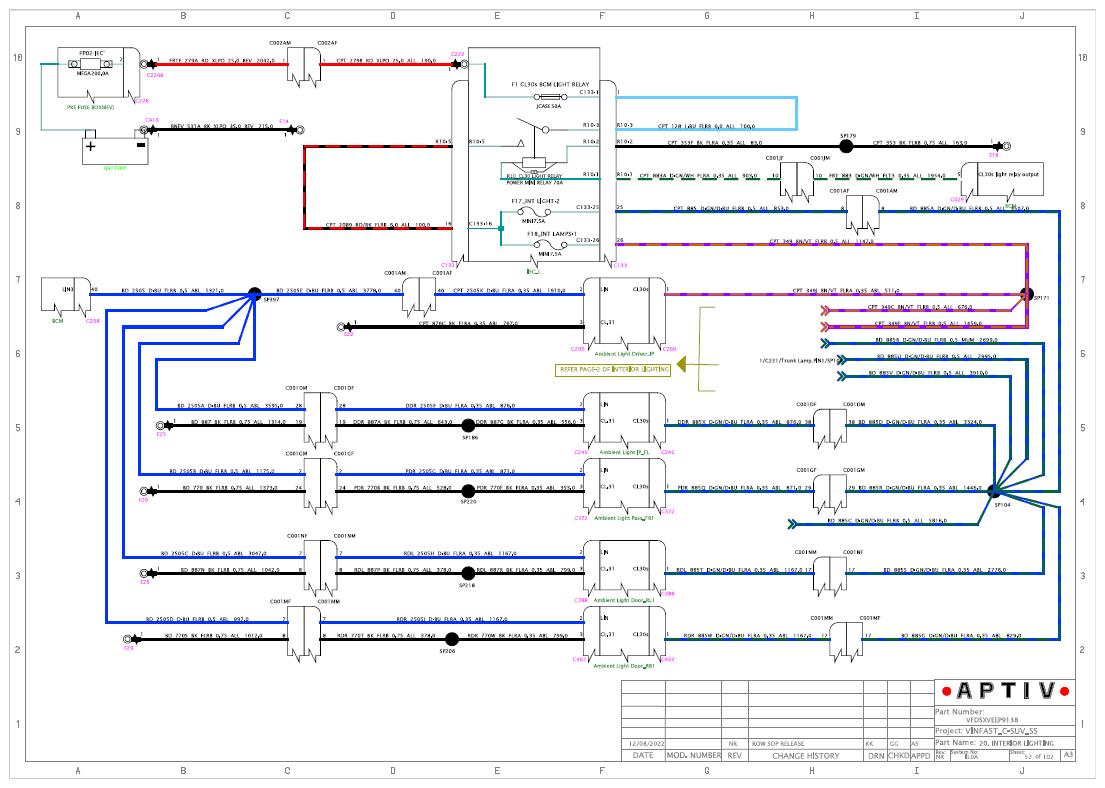This screenshot has width=1105, height=788.
Task: Click splice node SP186
Action: tap(468, 425)
